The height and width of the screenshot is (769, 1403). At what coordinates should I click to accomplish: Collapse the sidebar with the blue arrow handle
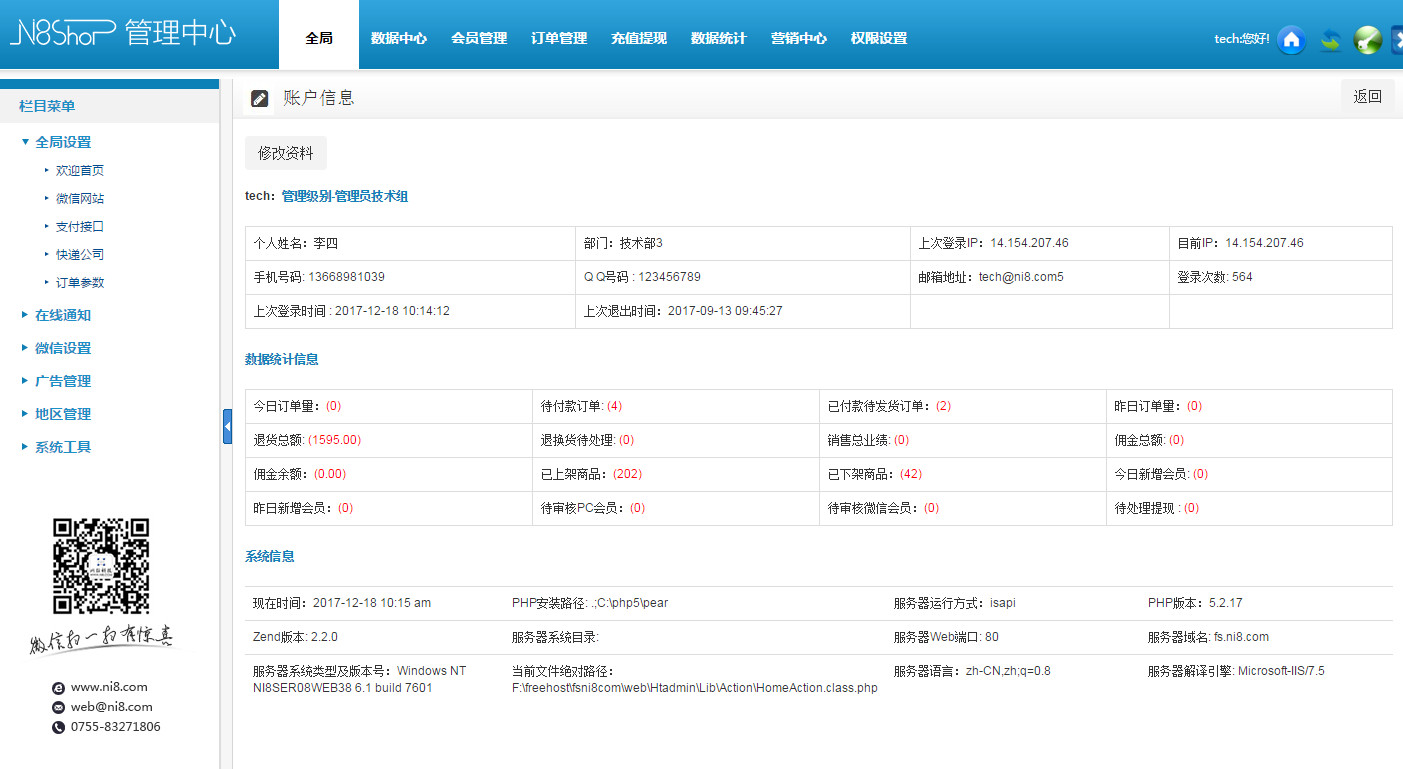pos(227,426)
